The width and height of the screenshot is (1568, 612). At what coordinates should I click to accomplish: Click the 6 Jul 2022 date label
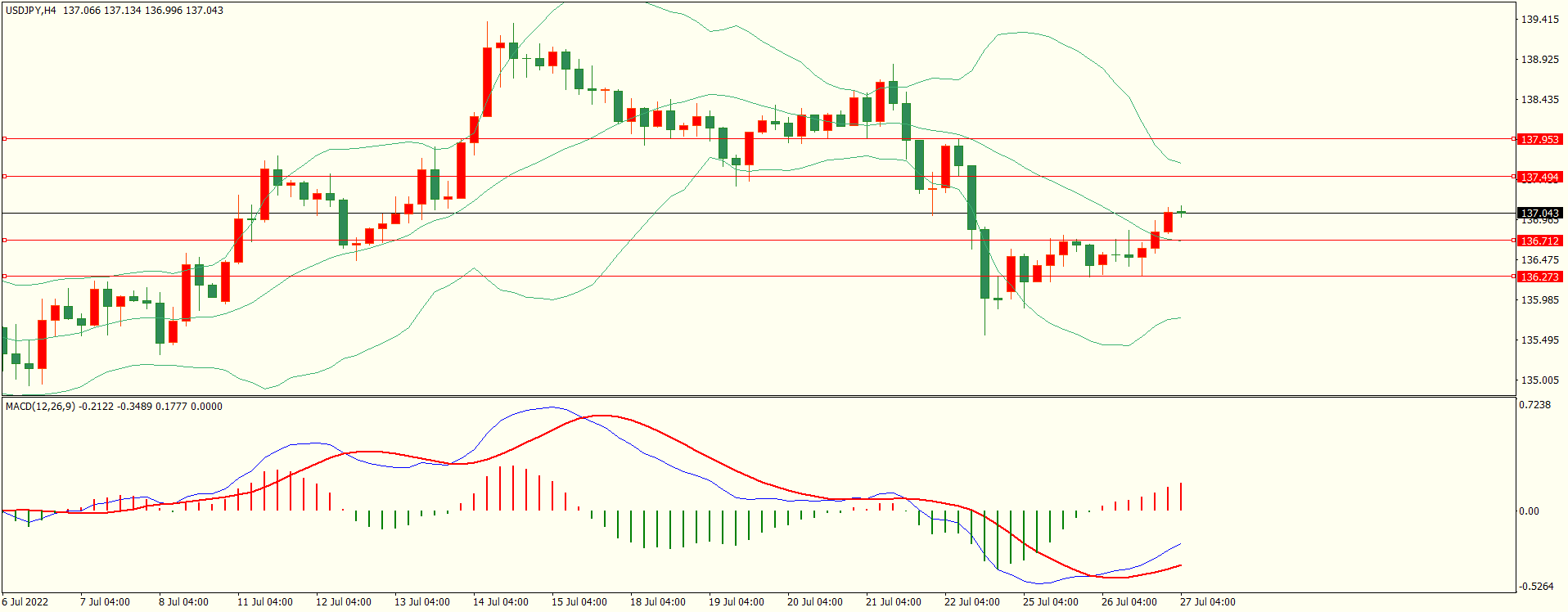pos(25,602)
